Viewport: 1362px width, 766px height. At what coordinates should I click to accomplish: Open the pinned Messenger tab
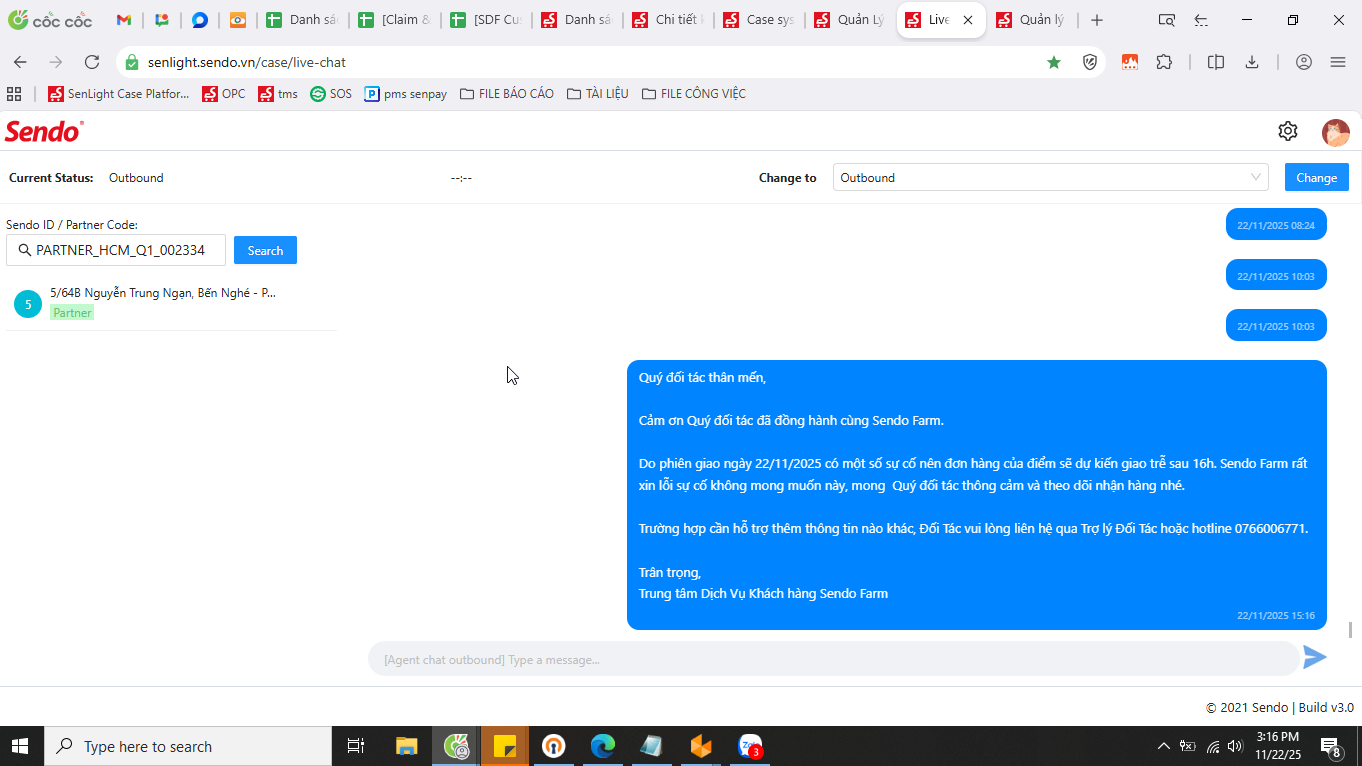click(200, 20)
